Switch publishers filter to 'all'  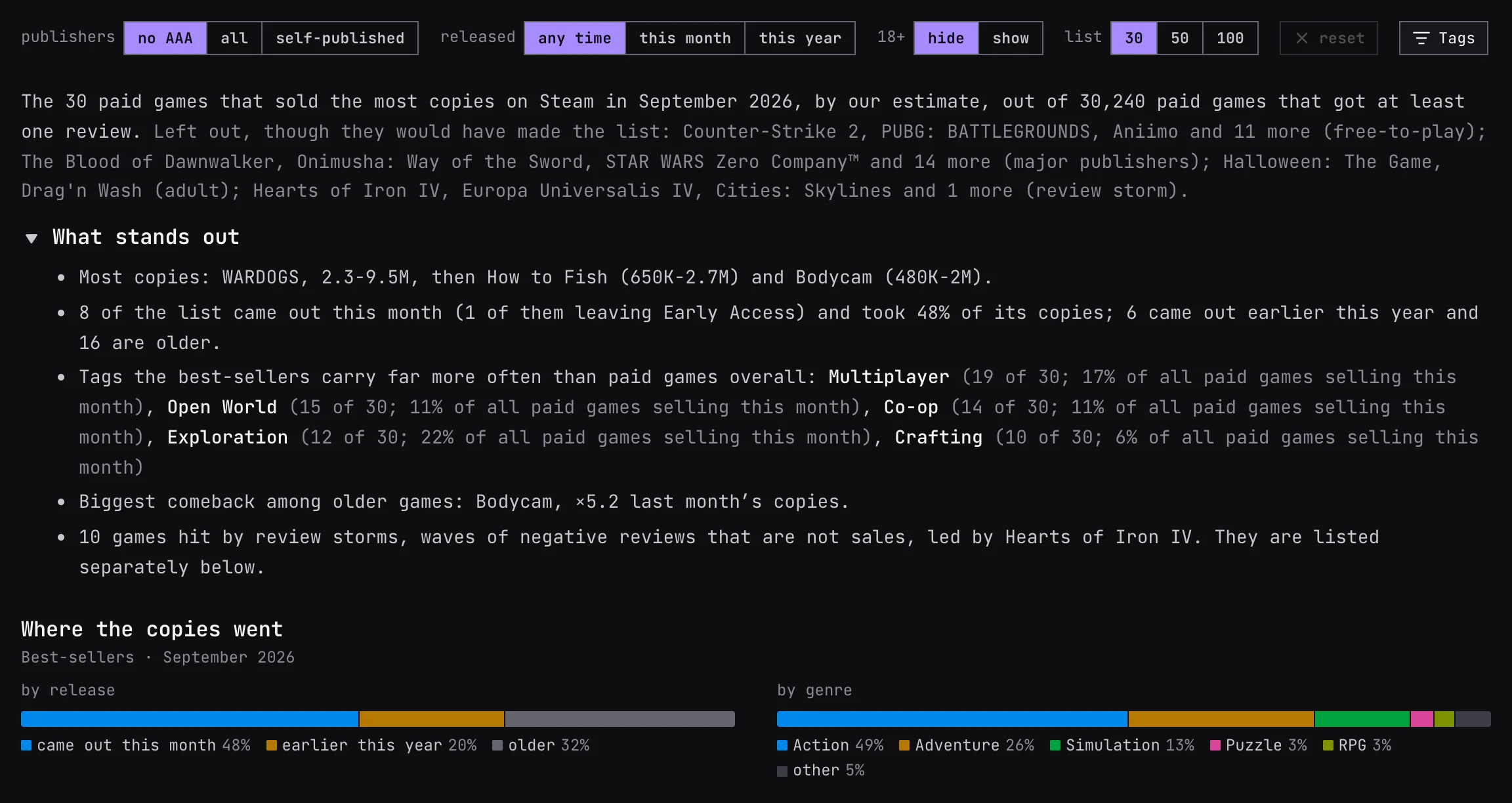click(x=234, y=38)
